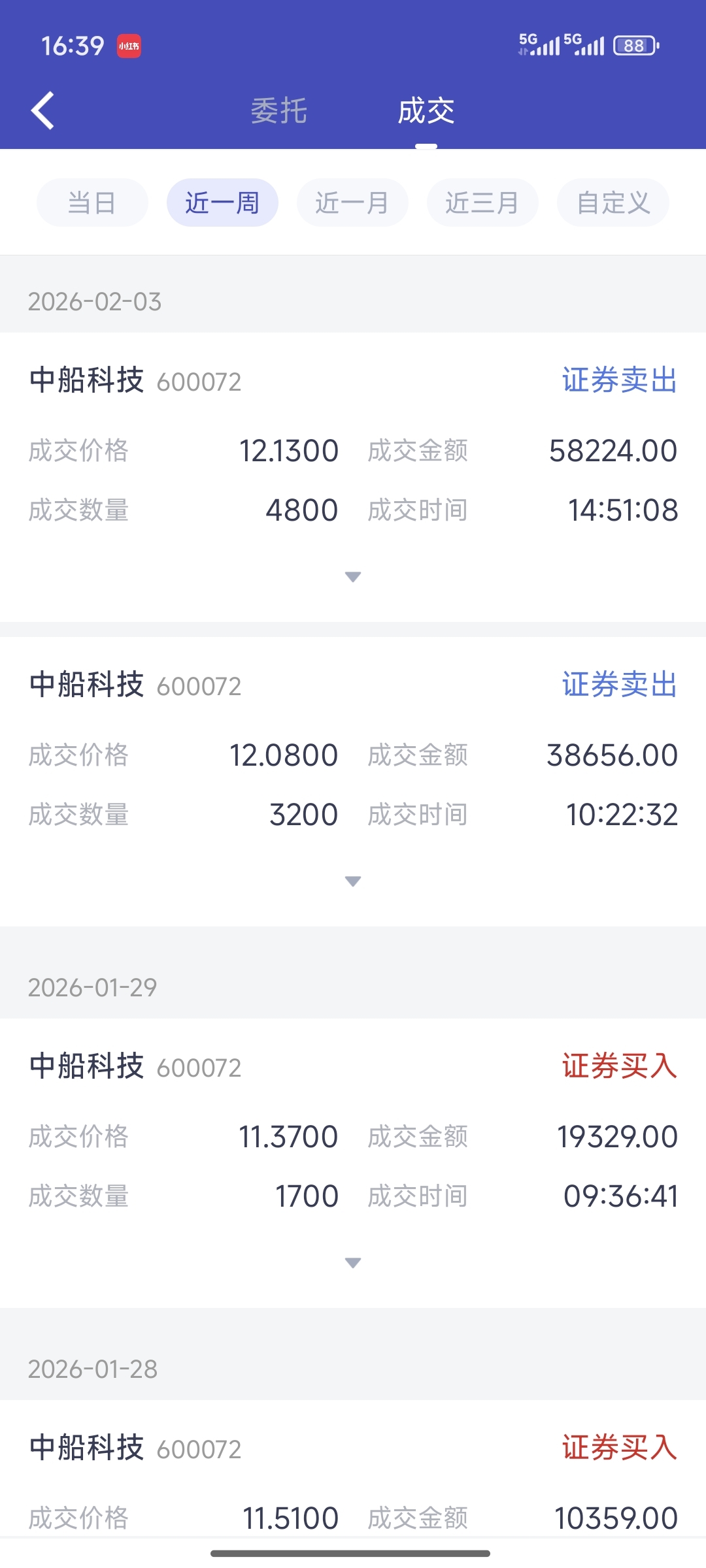Open the 自定义 date range filter
Viewport: 706px width, 1568px height.
click(x=613, y=203)
